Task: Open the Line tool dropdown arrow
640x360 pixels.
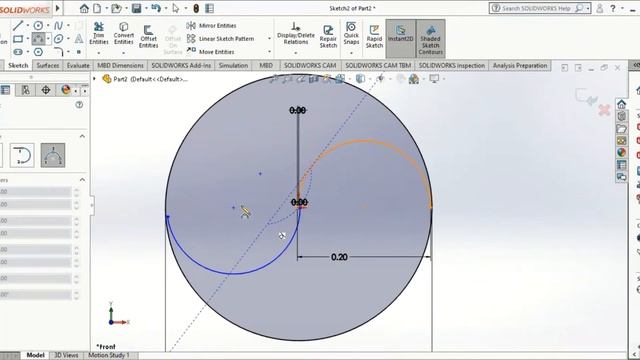Action: (28, 26)
